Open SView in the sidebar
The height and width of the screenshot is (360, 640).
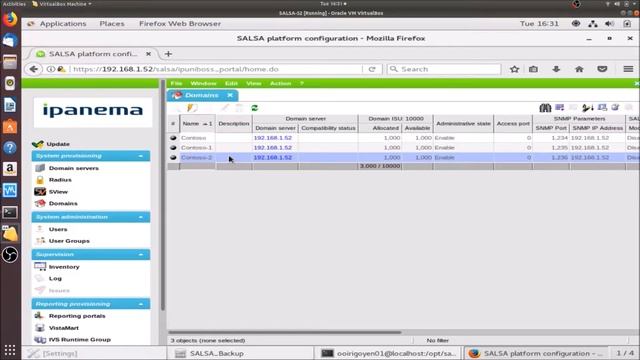[x=58, y=191]
